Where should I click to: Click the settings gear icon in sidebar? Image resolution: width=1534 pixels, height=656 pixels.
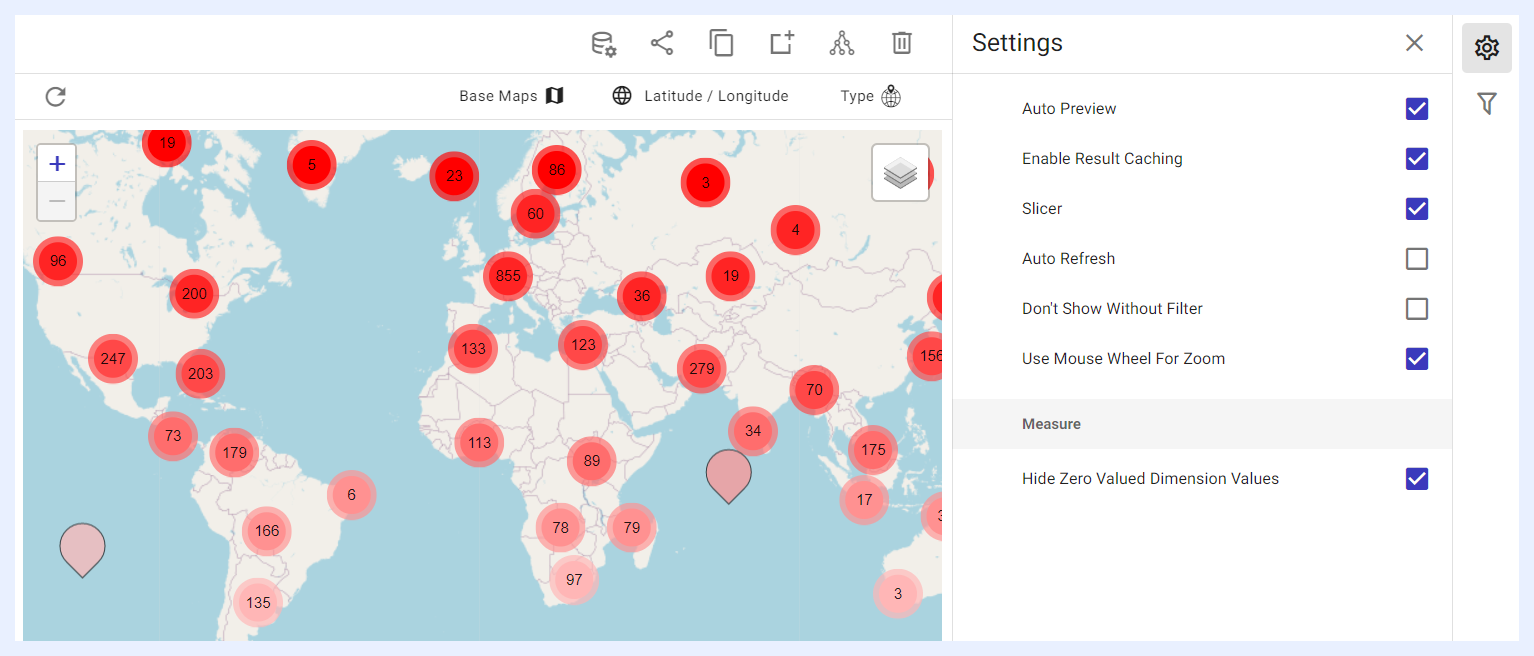coord(1487,48)
